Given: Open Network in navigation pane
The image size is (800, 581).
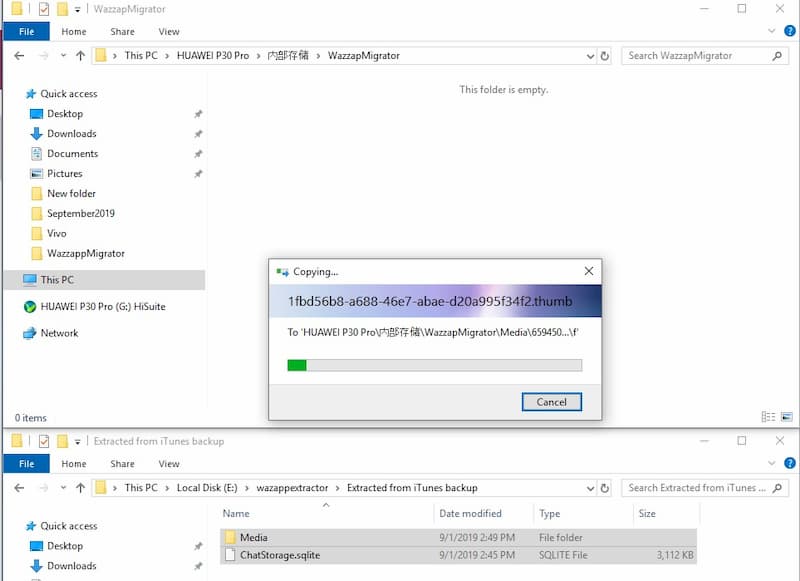Looking at the screenshot, I should coord(59,333).
